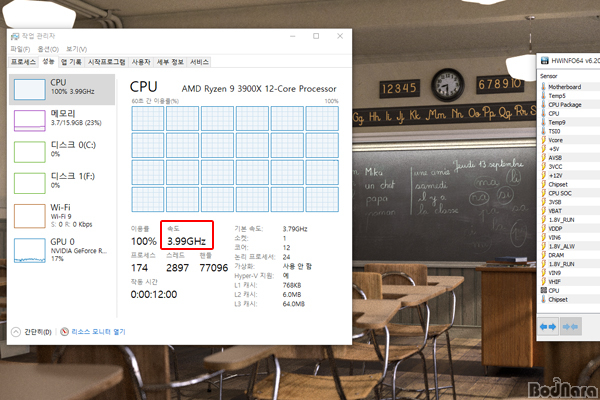
Task: Click the first logical processor graph cell
Action: pos(148,119)
